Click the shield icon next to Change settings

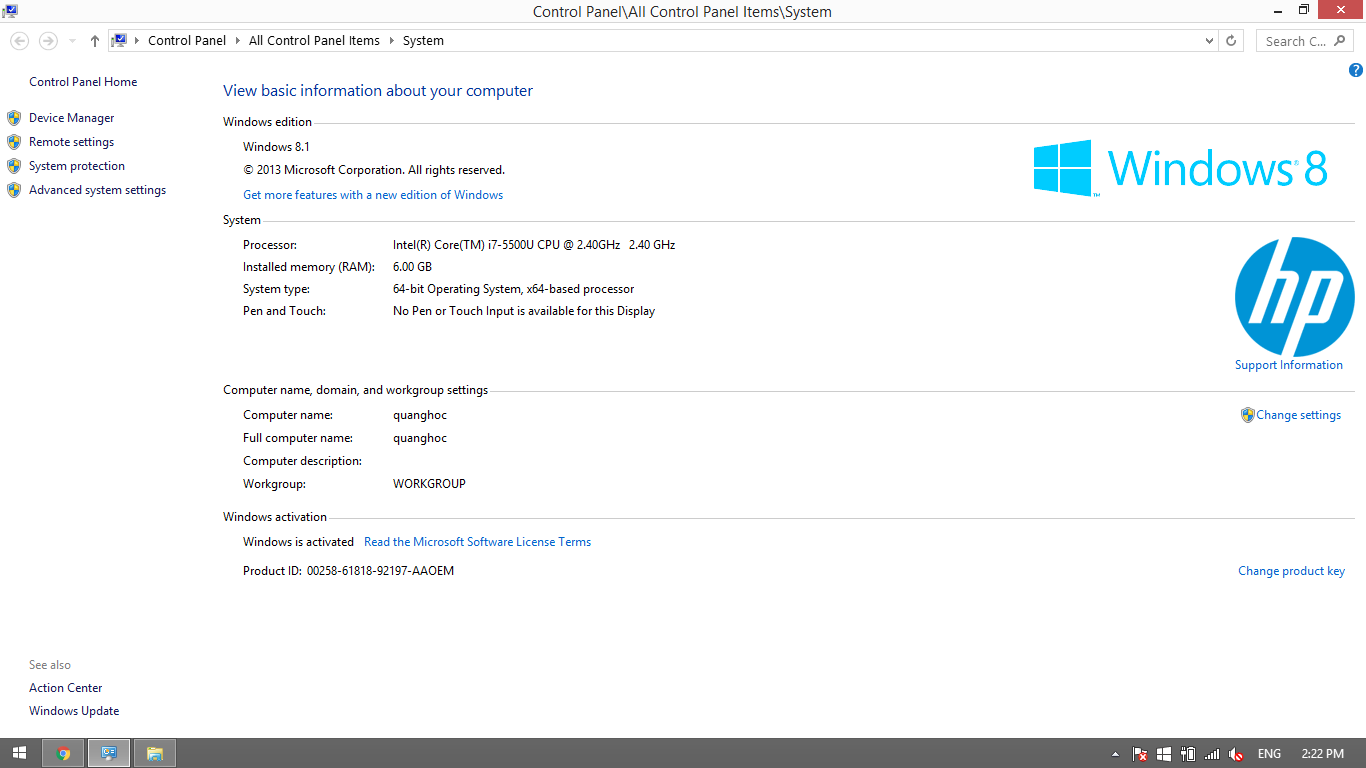(1247, 415)
